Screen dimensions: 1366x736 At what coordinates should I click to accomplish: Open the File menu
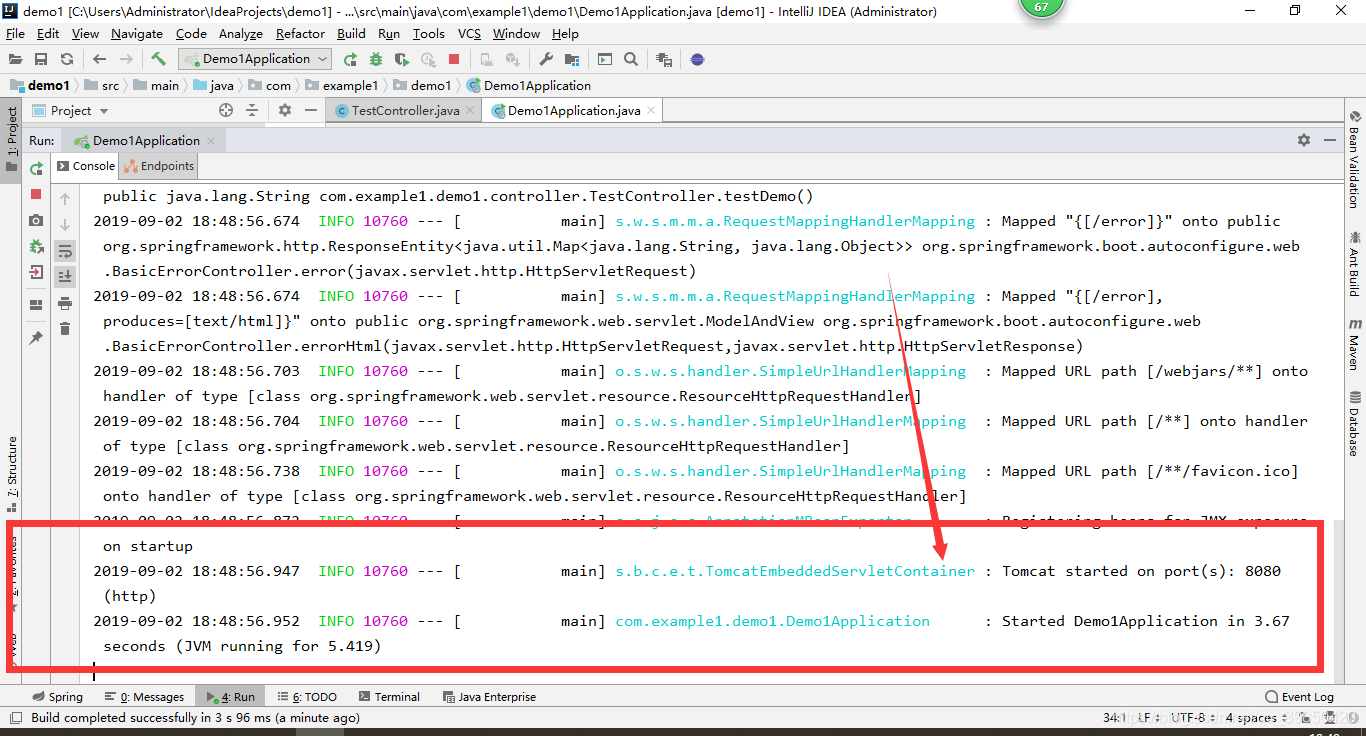pyautogui.click(x=15, y=34)
